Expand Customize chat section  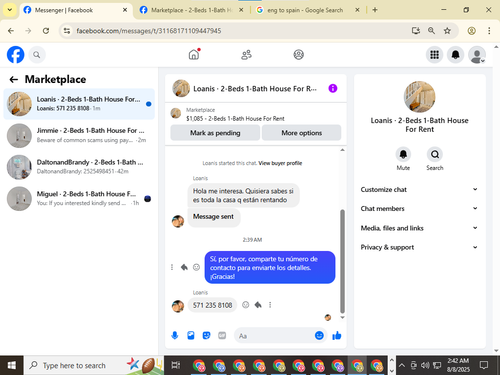pos(419,189)
